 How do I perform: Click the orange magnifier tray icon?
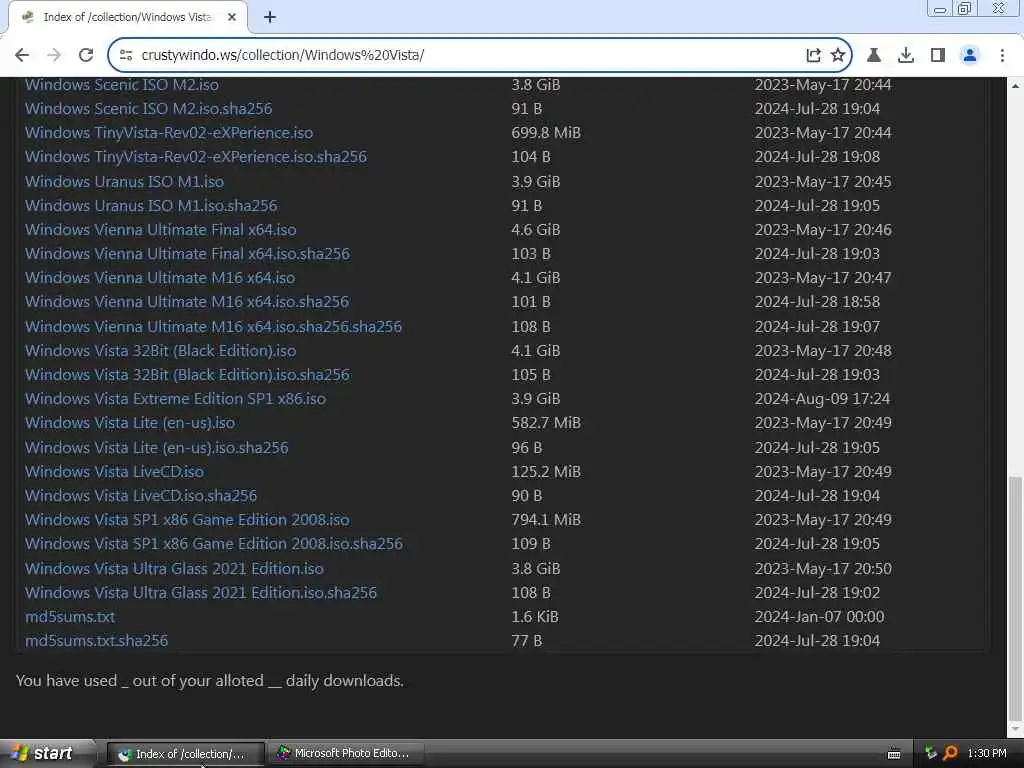point(950,753)
